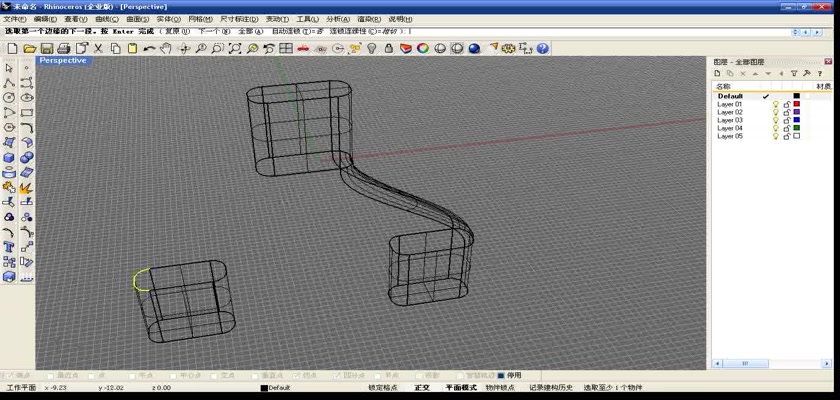Select the Cut scissors icon
The height and width of the screenshot is (400, 840).
98,48
